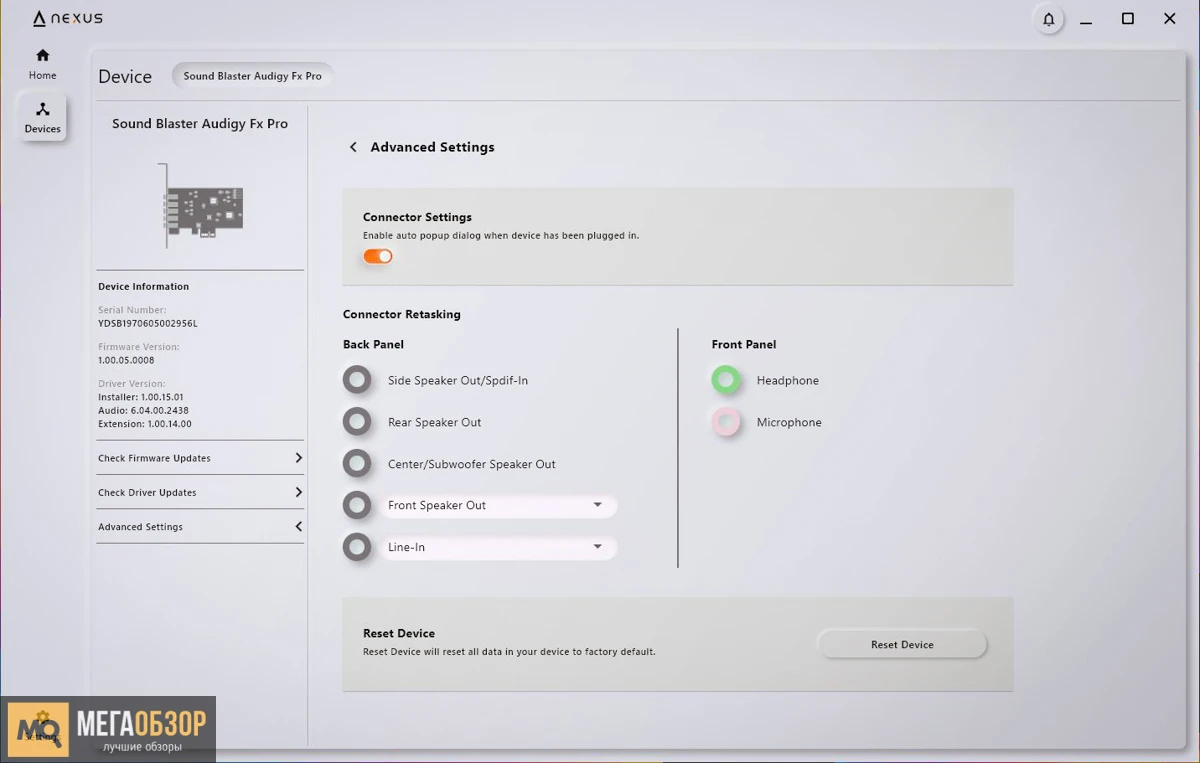1200x763 pixels.
Task: Open the notifications bell icon
Action: (1048, 19)
